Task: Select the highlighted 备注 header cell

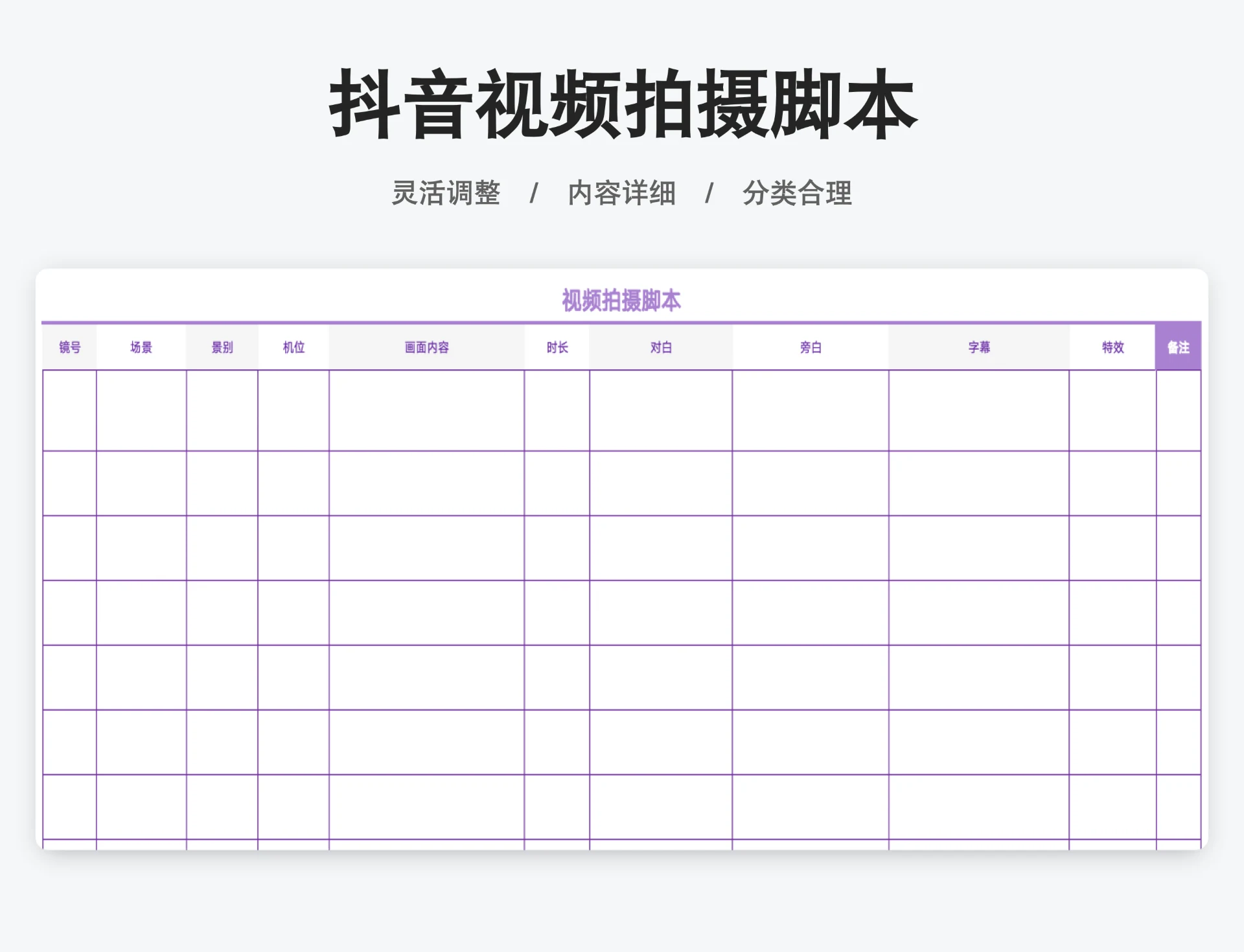Action: click(1179, 347)
